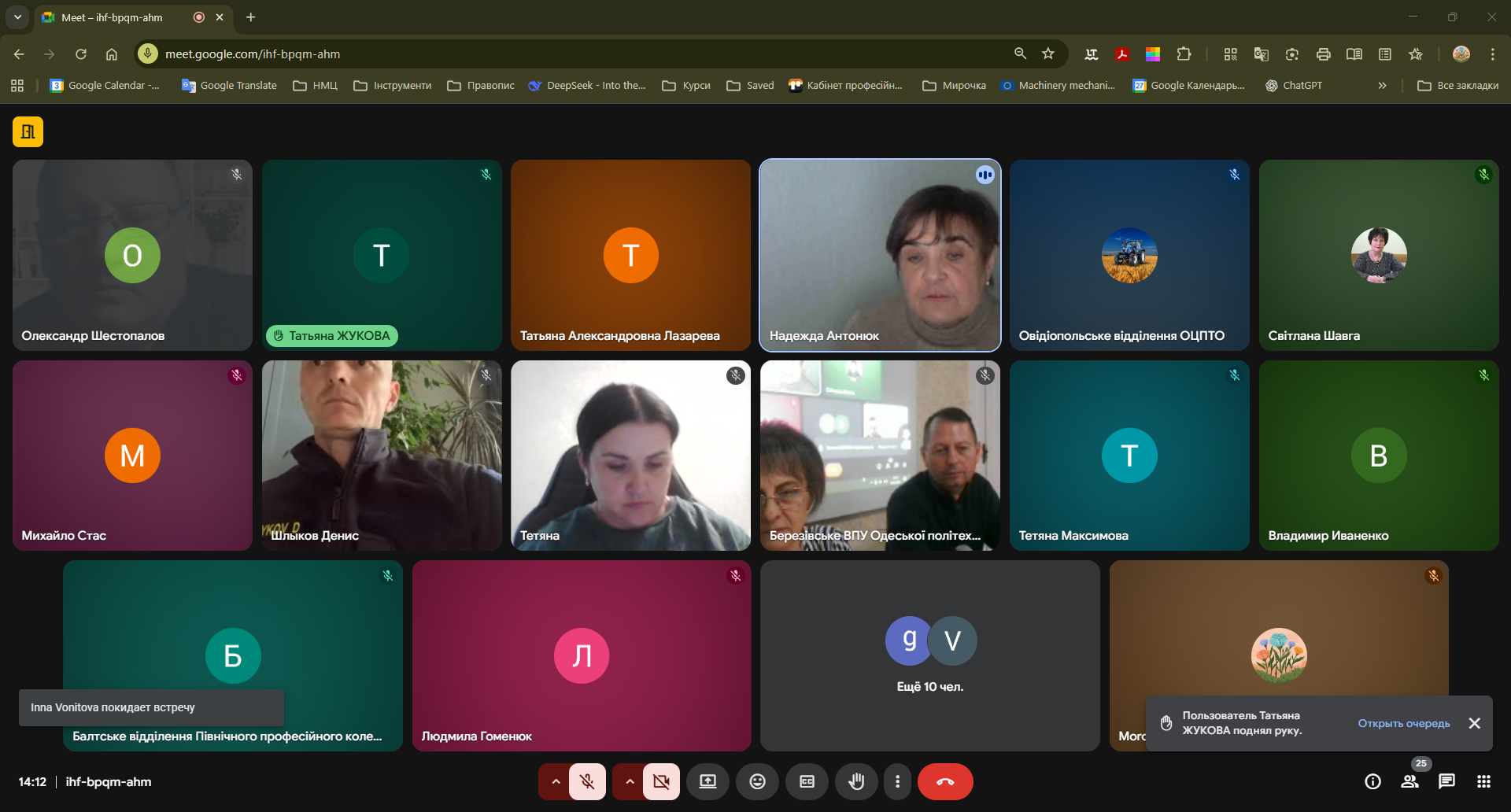Open the meeting details info icon
The image size is (1511, 812).
click(x=1372, y=781)
